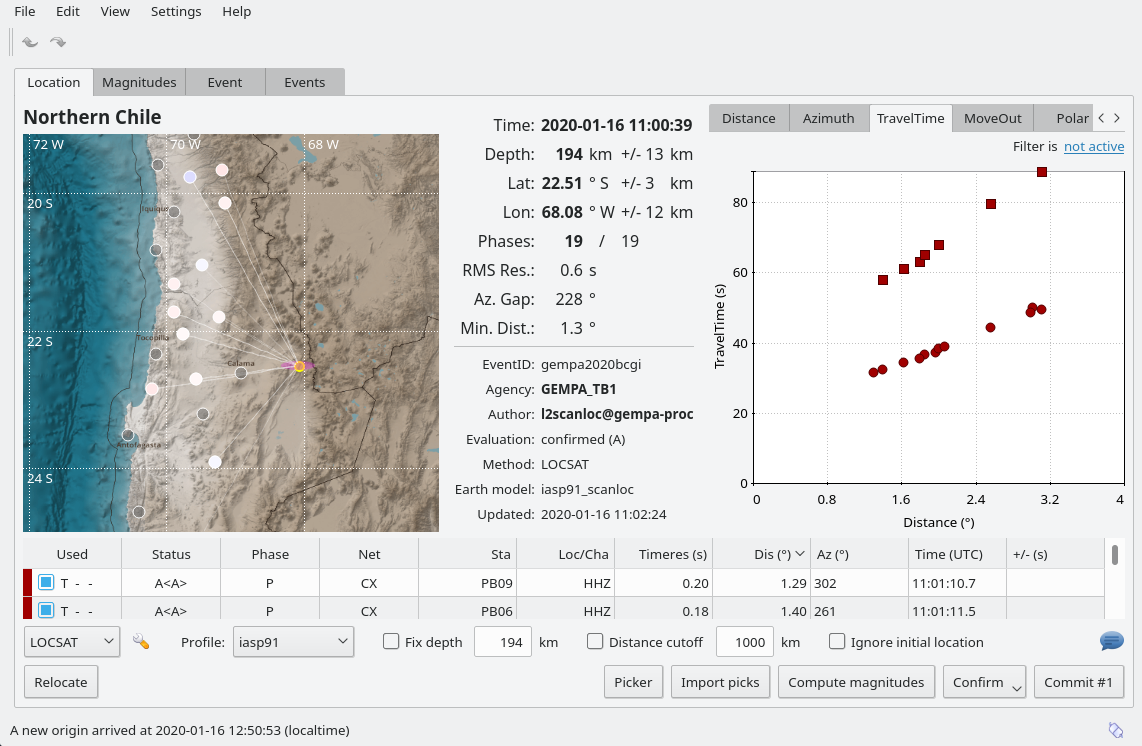Viewport: 1142px width, 746px height.
Task: Open the Settings menu
Action: (176, 12)
